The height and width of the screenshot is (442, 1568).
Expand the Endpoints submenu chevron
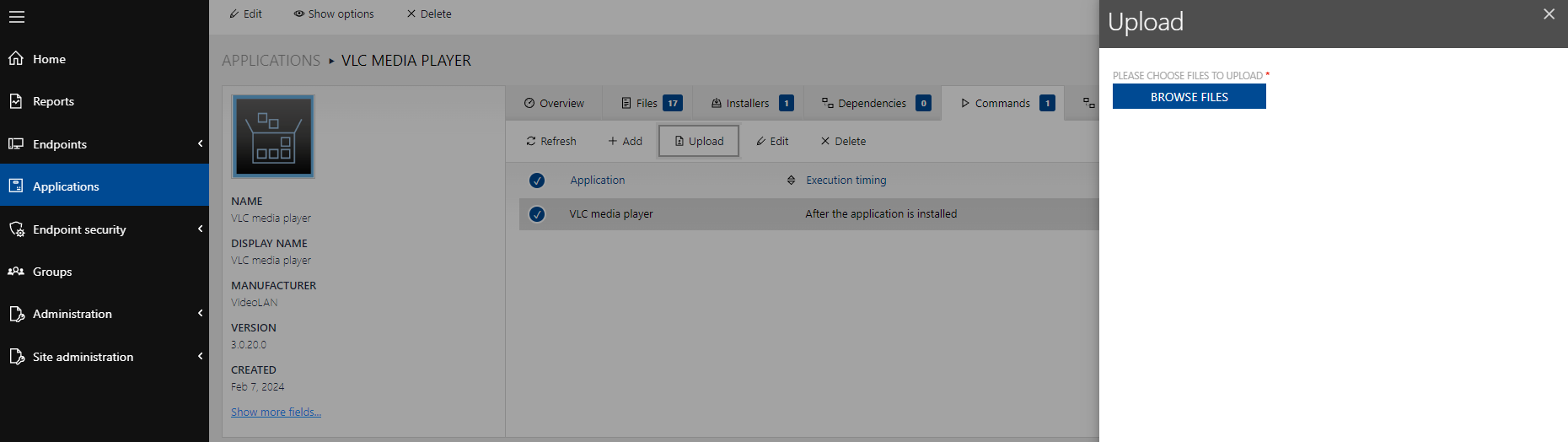(x=200, y=143)
